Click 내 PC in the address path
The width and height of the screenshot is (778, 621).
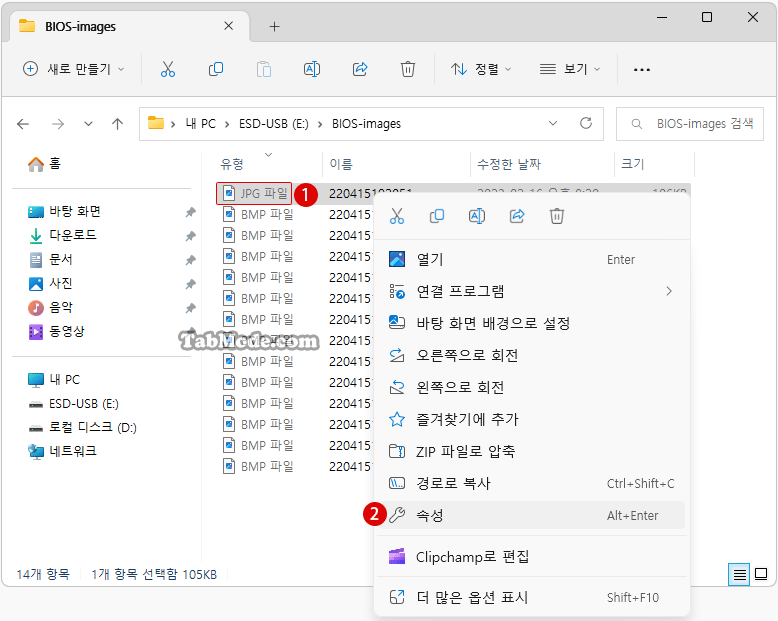pos(200,124)
